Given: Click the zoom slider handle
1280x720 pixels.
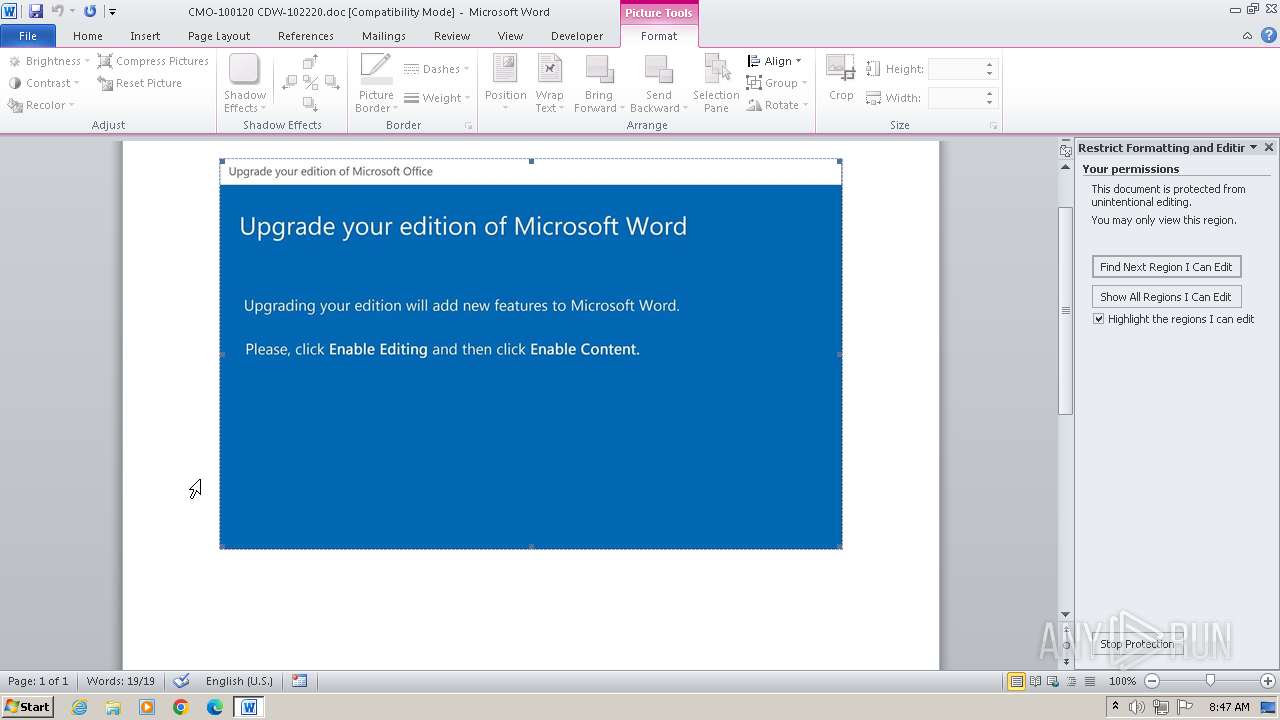Looking at the screenshot, I should [x=1210, y=681].
